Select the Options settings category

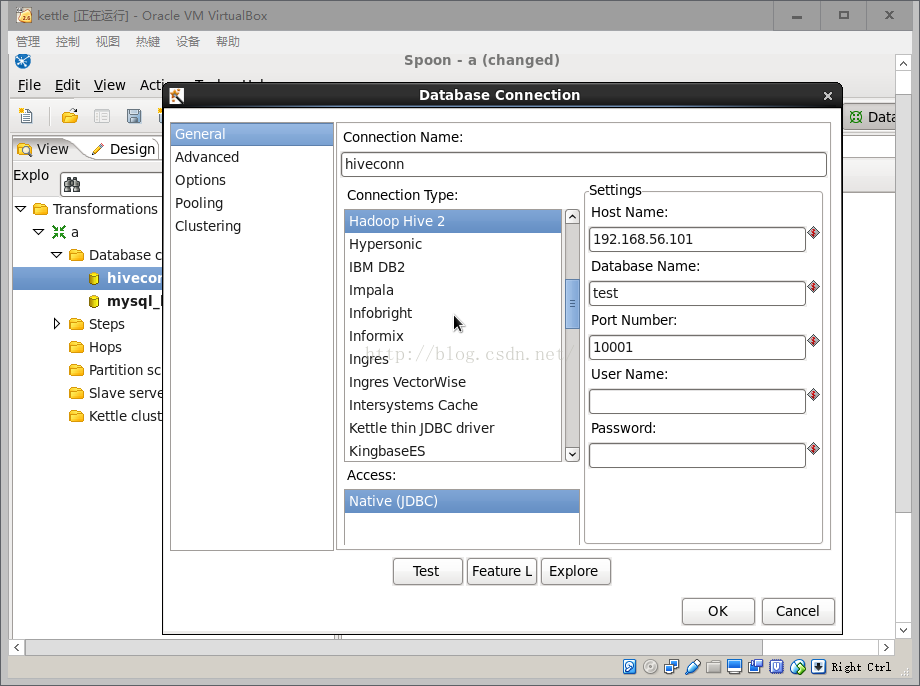coord(252,180)
